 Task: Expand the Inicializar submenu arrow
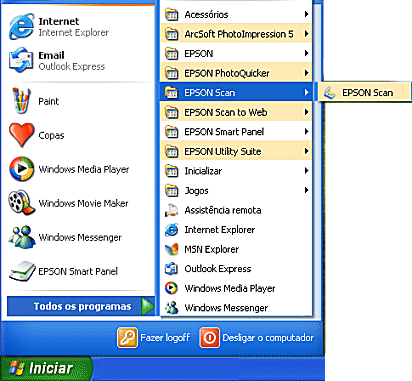click(x=306, y=171)
